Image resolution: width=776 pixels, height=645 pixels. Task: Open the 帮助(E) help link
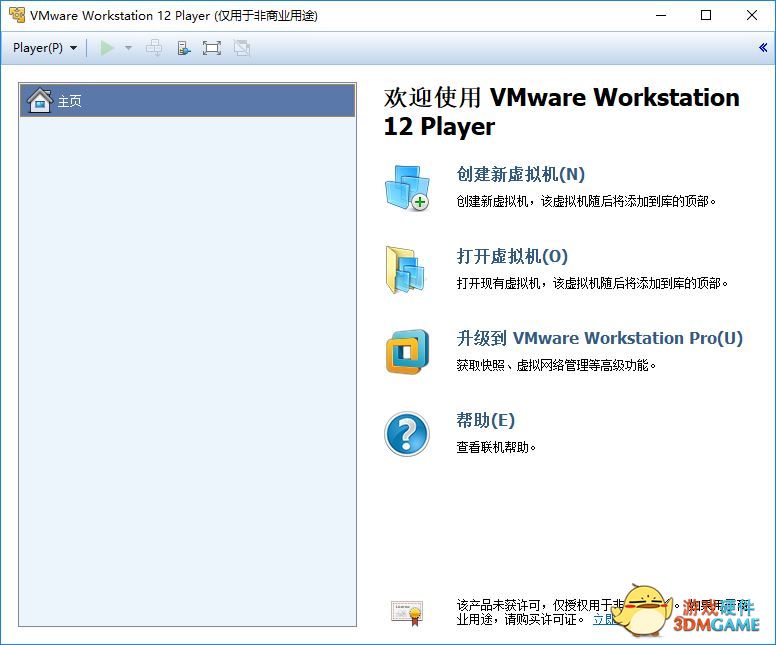pos(485,420)
